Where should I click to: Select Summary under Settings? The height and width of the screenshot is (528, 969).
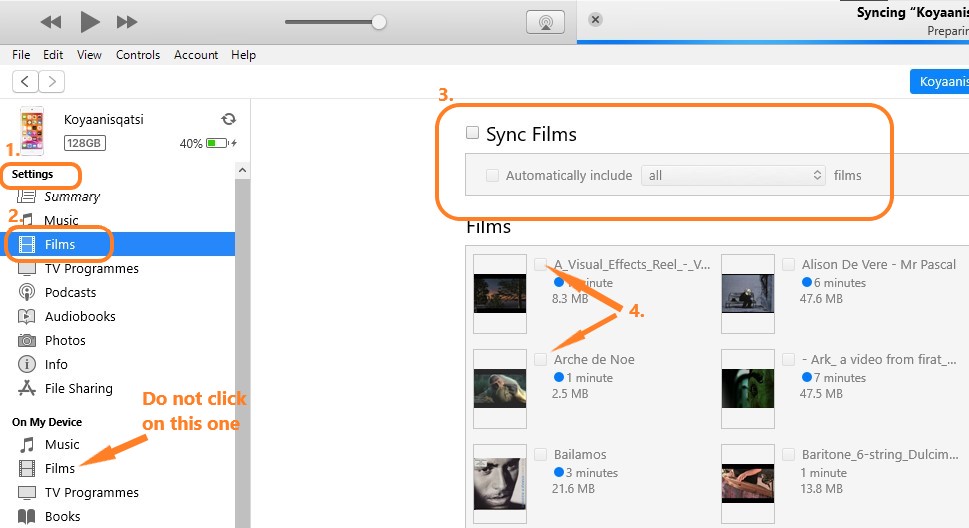tap(72, 197)
